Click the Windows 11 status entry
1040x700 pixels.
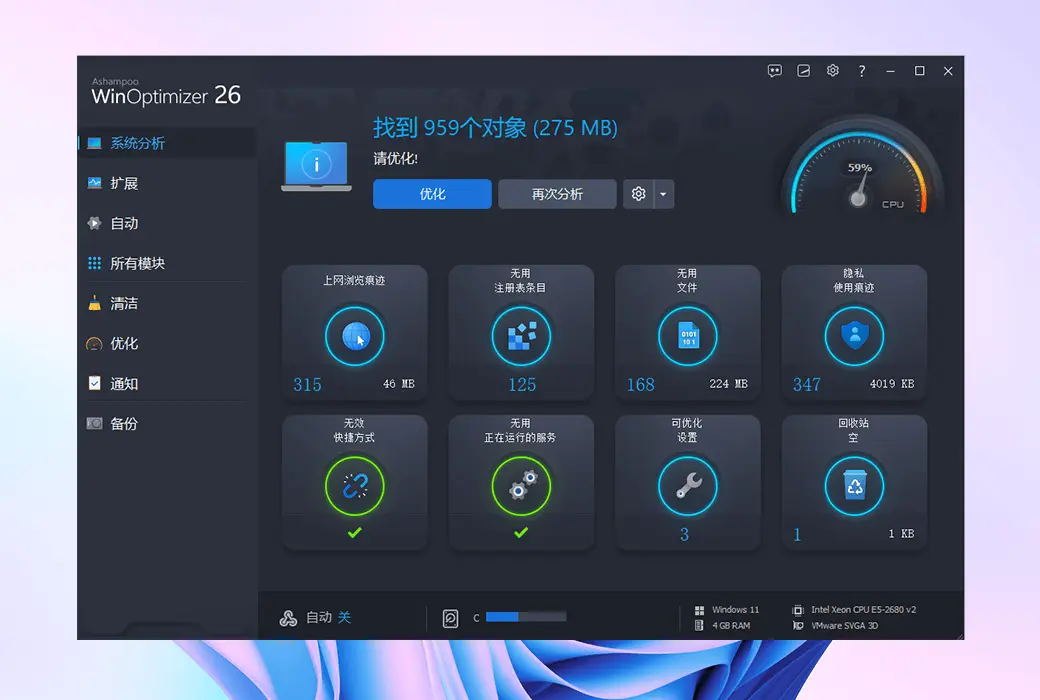click(727, 610)
